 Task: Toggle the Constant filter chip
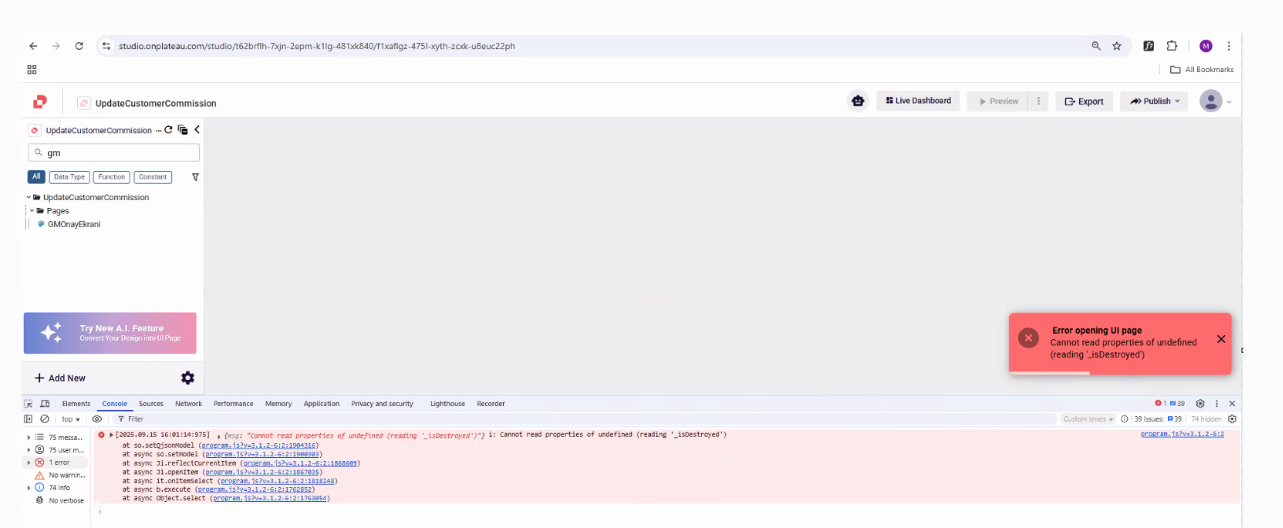pyautogui.click(x=153, y=177)
